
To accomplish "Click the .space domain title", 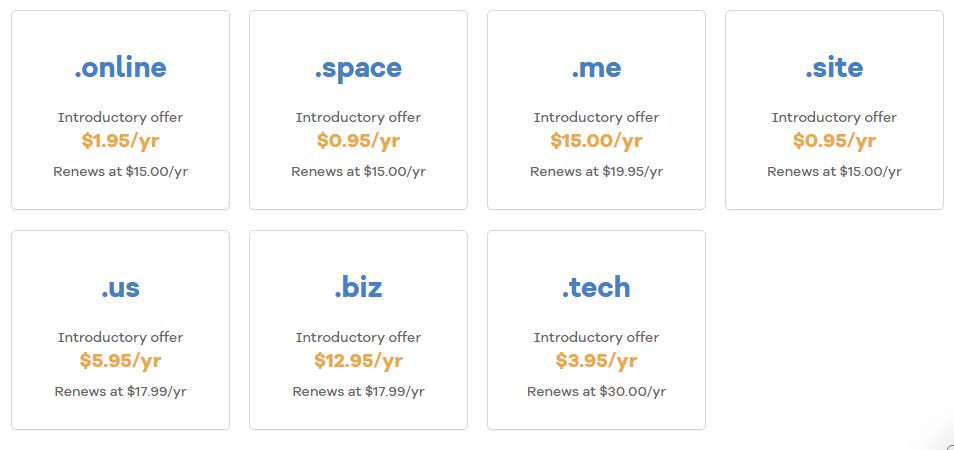I will coord(358,68).
